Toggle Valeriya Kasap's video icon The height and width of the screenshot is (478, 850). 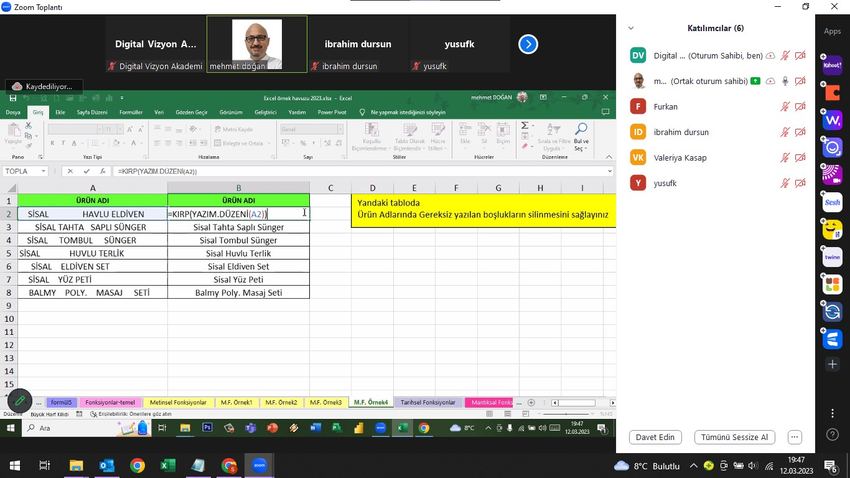coord(800,158)
